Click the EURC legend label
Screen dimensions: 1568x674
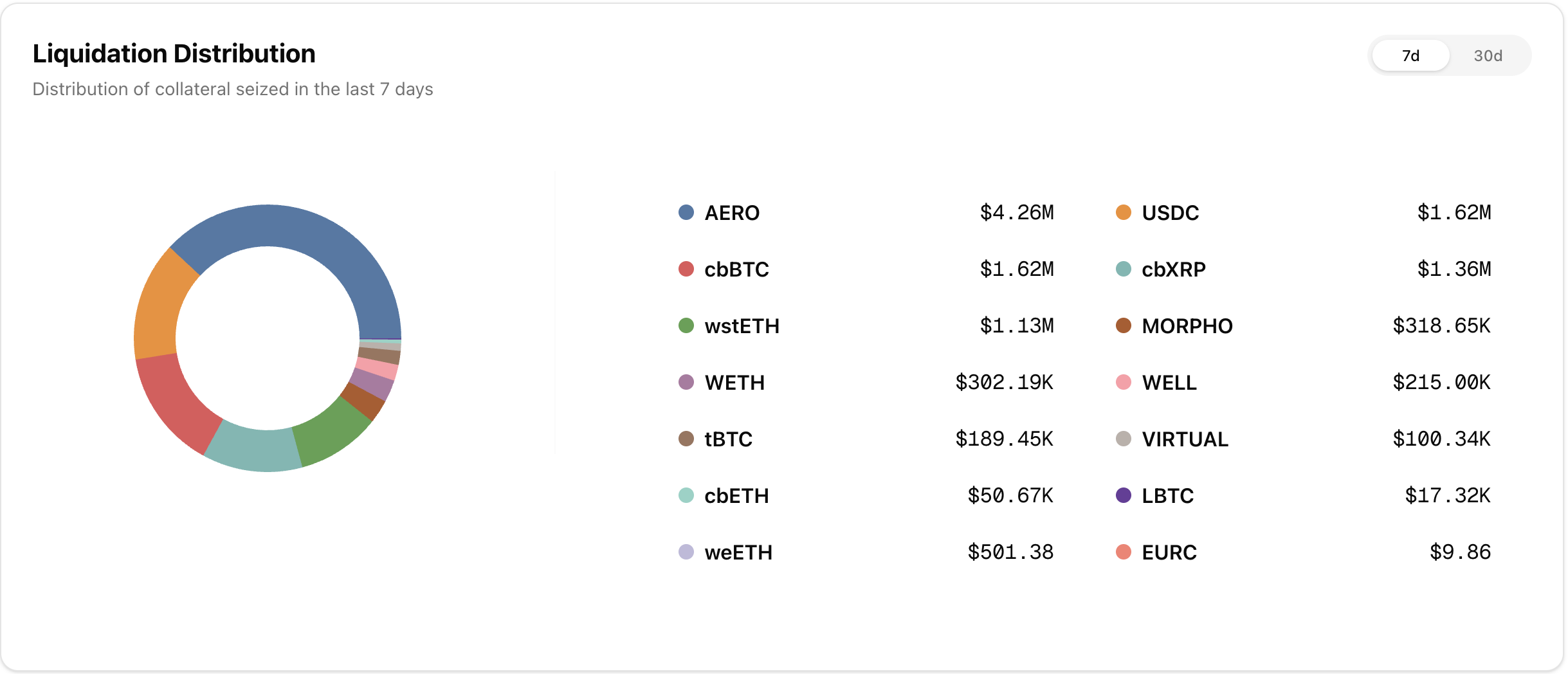coord(1169,552)
